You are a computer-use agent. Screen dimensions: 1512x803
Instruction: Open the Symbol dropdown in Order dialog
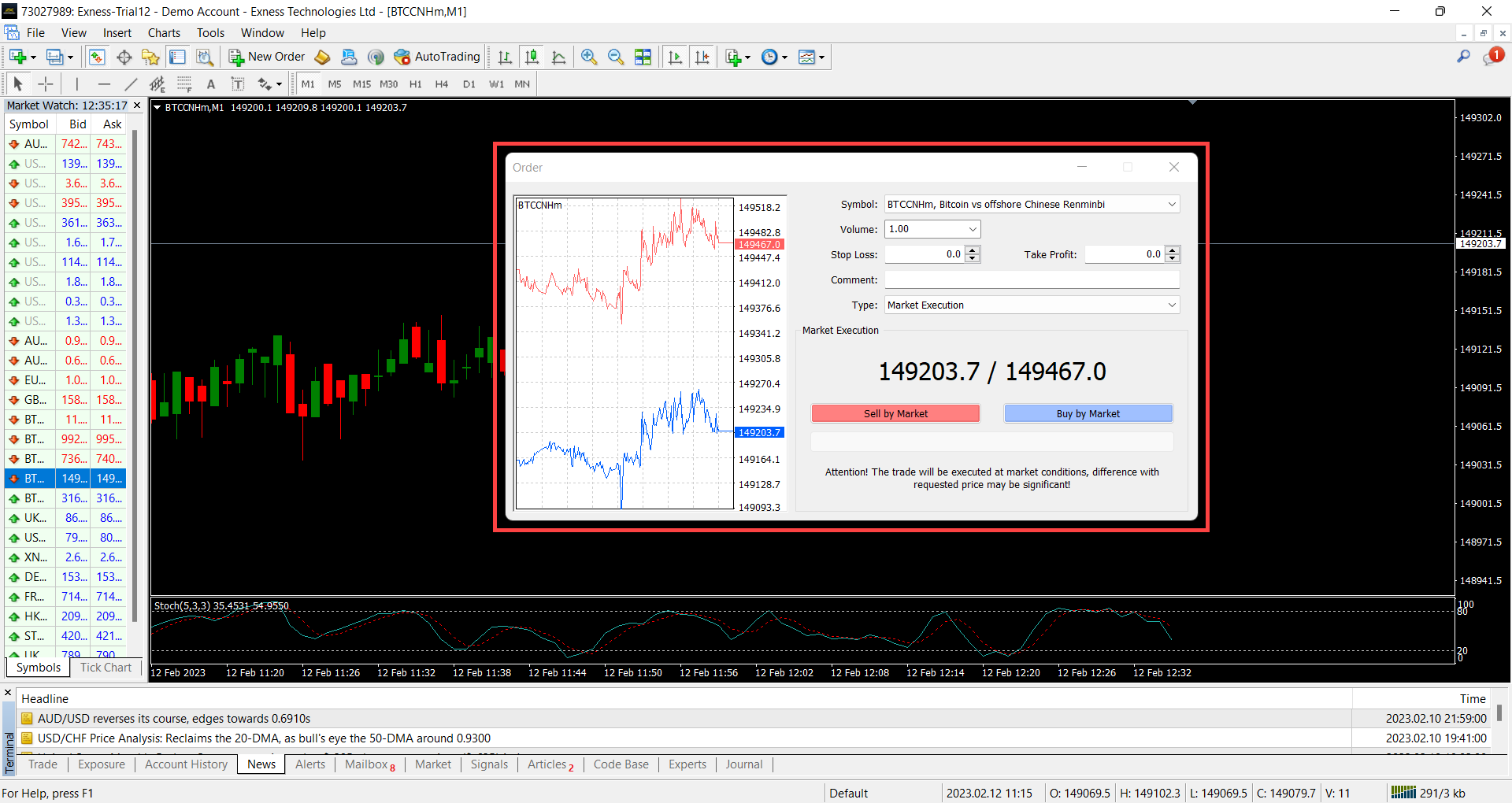coord(1172,204)
